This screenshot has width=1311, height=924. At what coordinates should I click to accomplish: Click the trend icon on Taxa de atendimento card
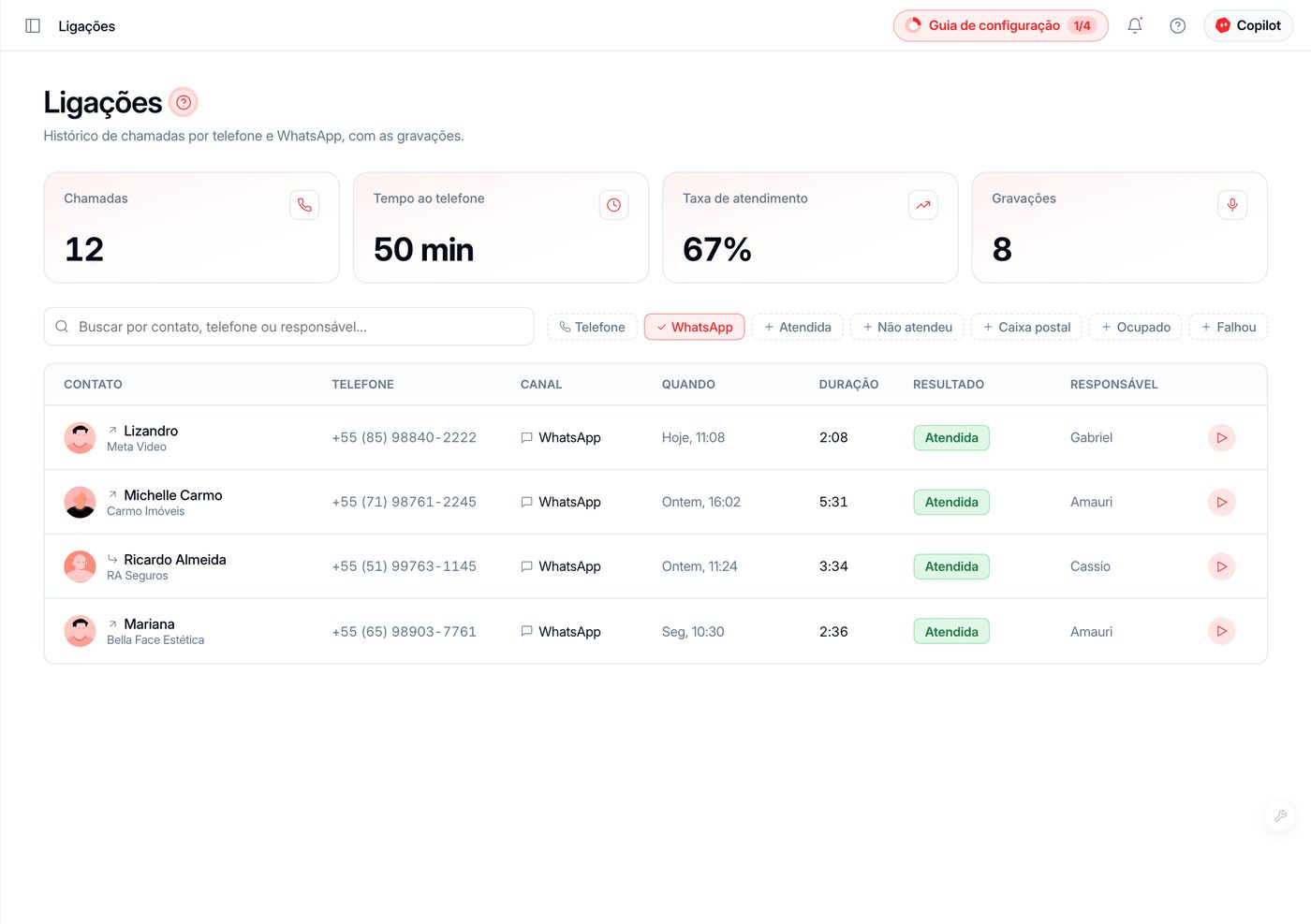[923, 205]
